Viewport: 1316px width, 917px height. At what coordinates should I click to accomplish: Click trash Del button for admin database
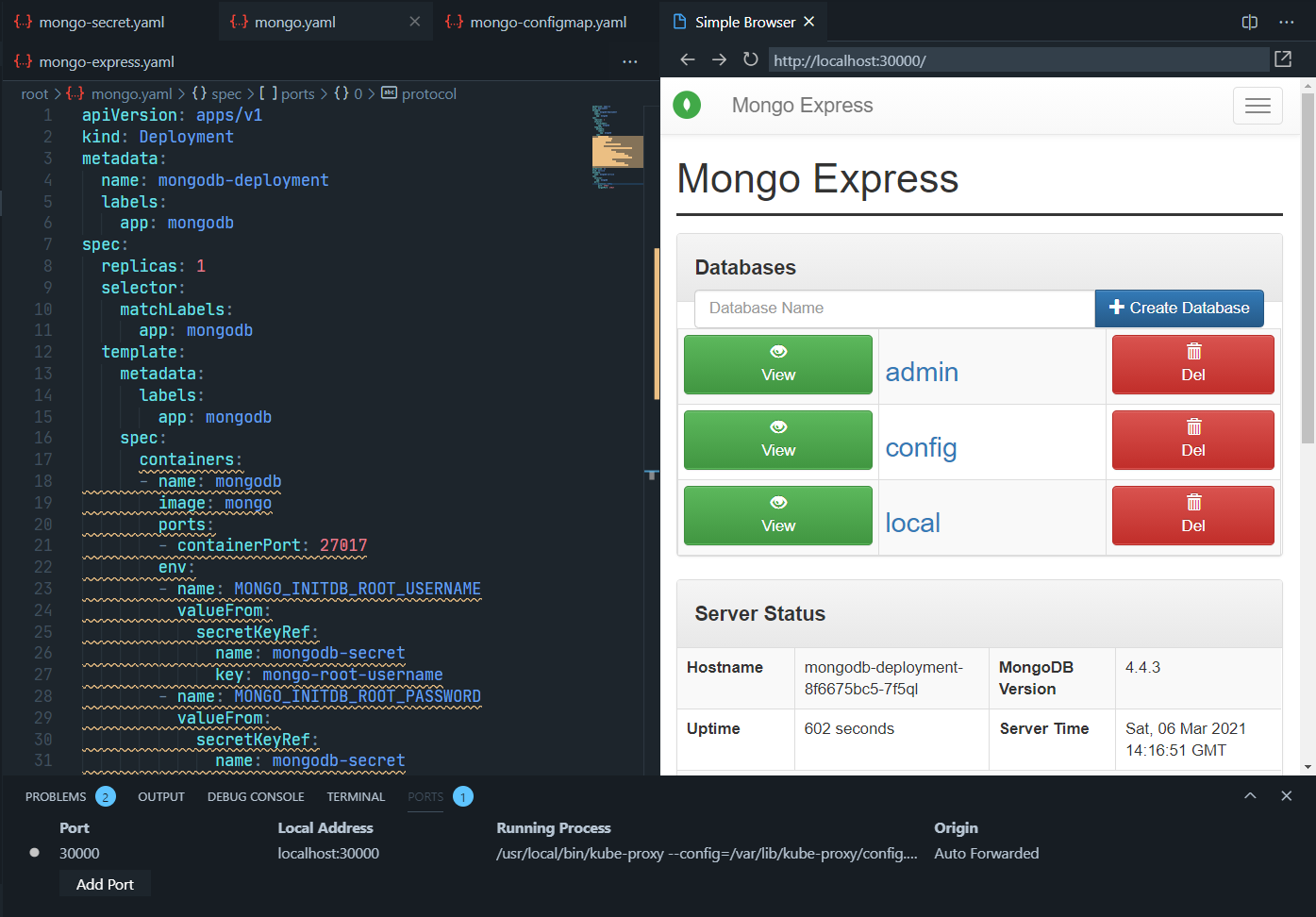pos(1193,364)
